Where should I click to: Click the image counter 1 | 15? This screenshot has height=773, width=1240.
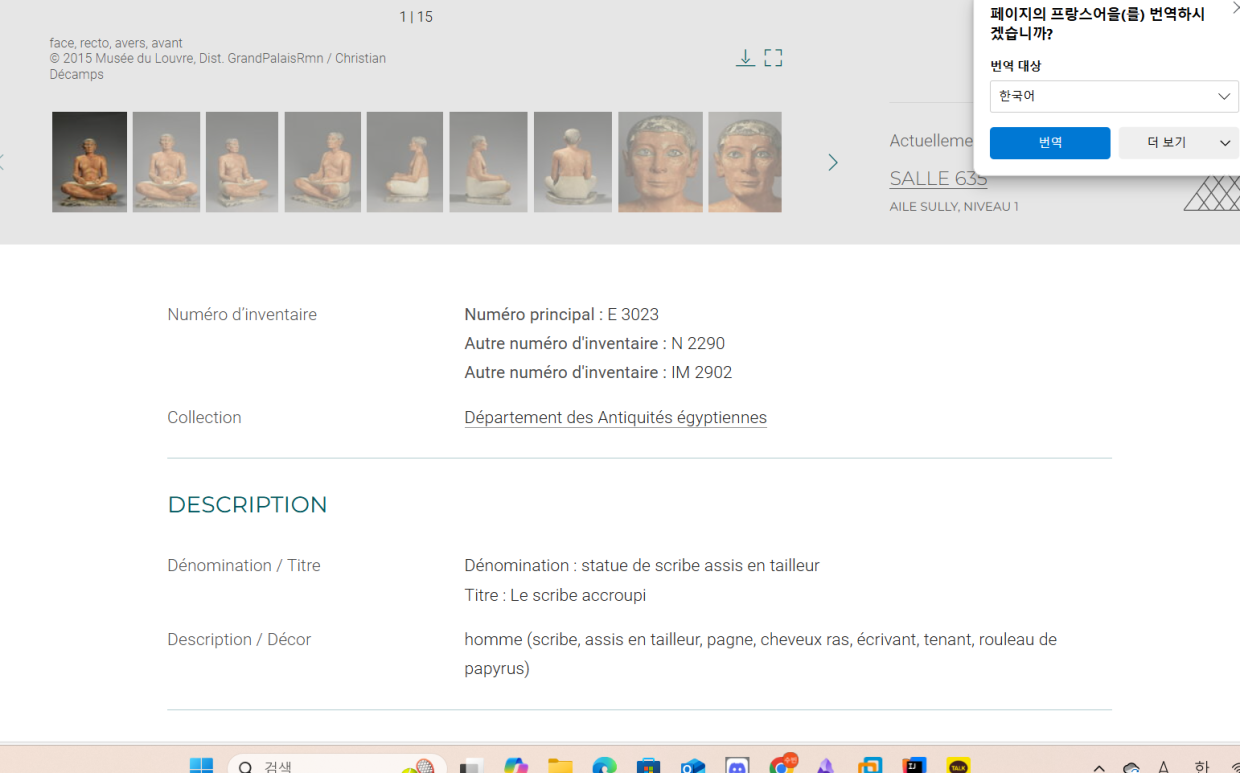(416, 17)
